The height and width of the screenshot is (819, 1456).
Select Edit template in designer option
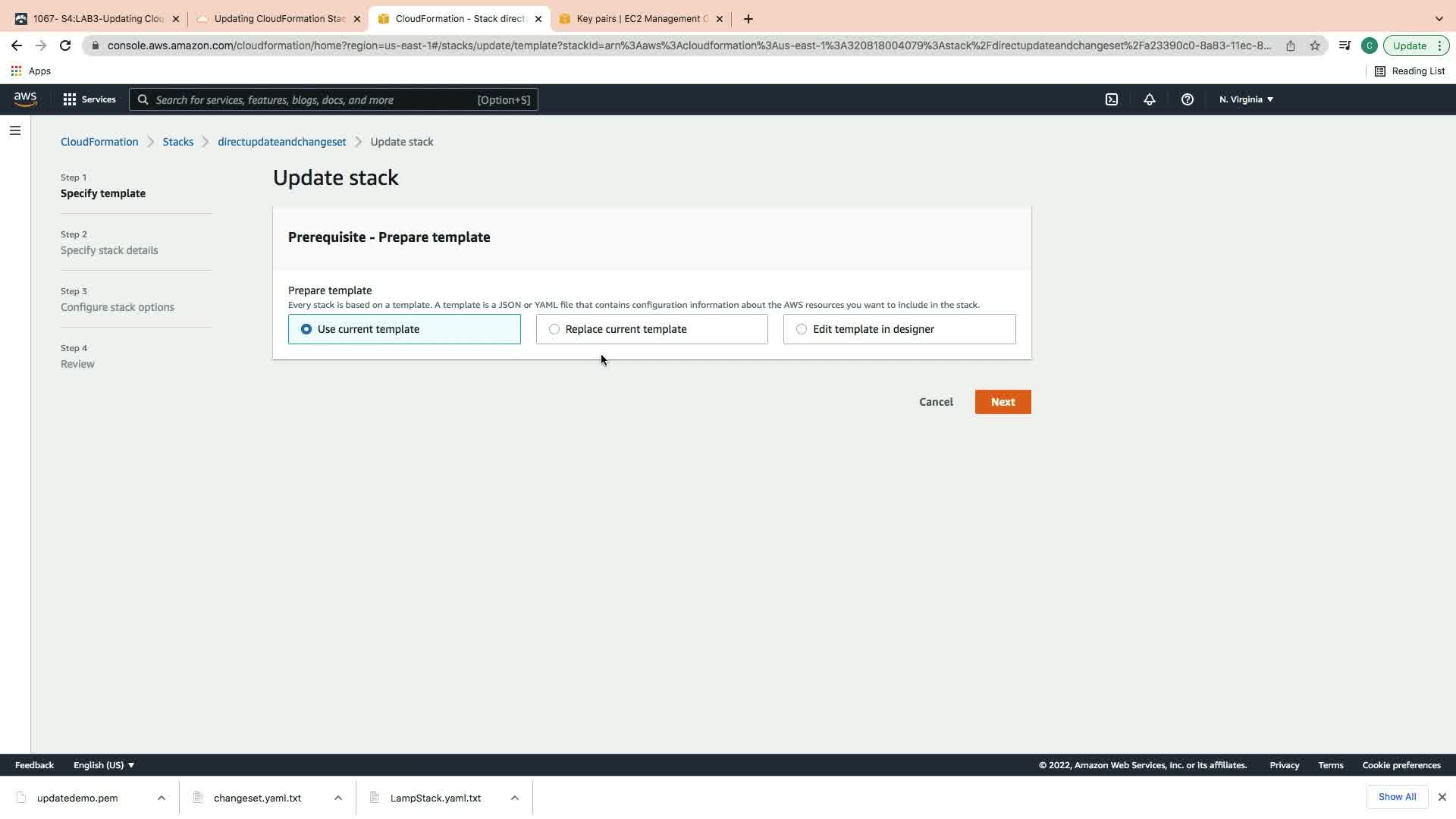click(x=802, y=329)
